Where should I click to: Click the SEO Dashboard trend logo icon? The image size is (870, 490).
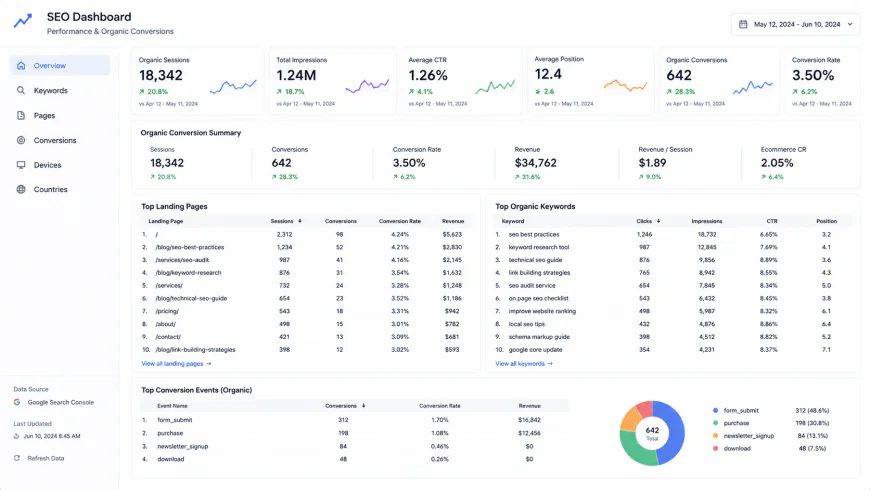tap(23, 21)
